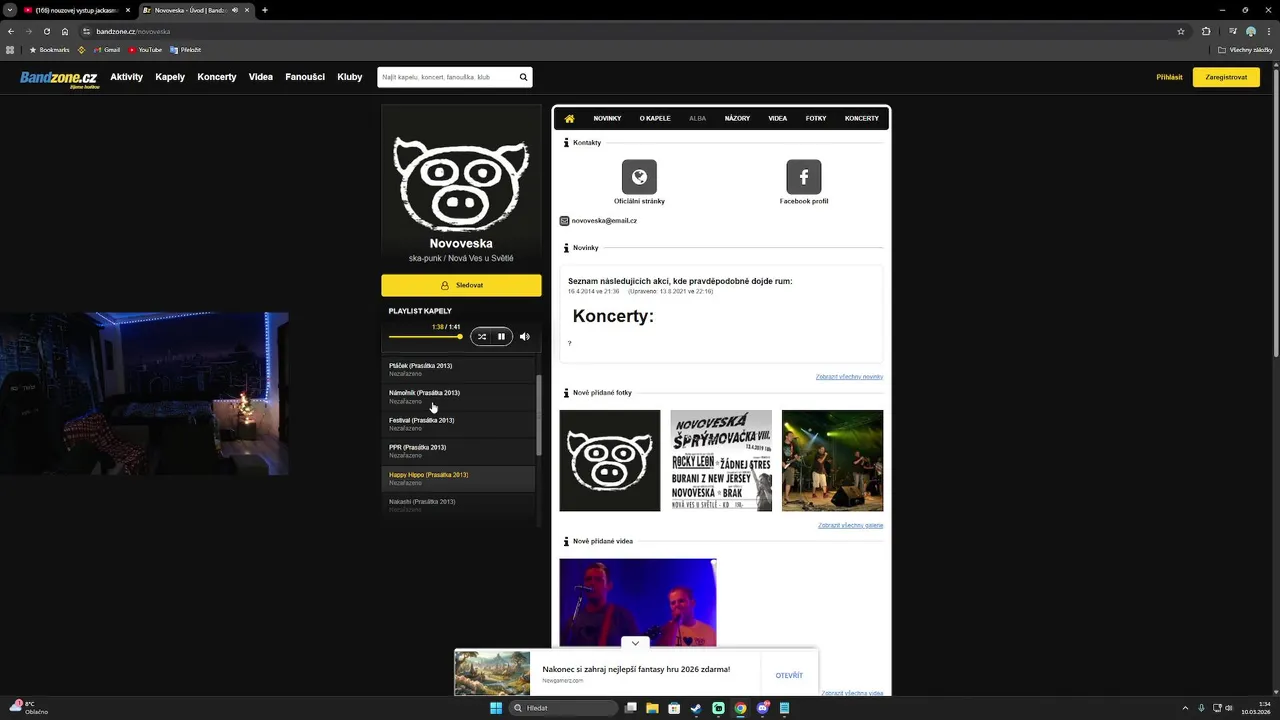Open File Explorer from the taskbar
The image size is (1280, 720).
[x=652, y=708]
